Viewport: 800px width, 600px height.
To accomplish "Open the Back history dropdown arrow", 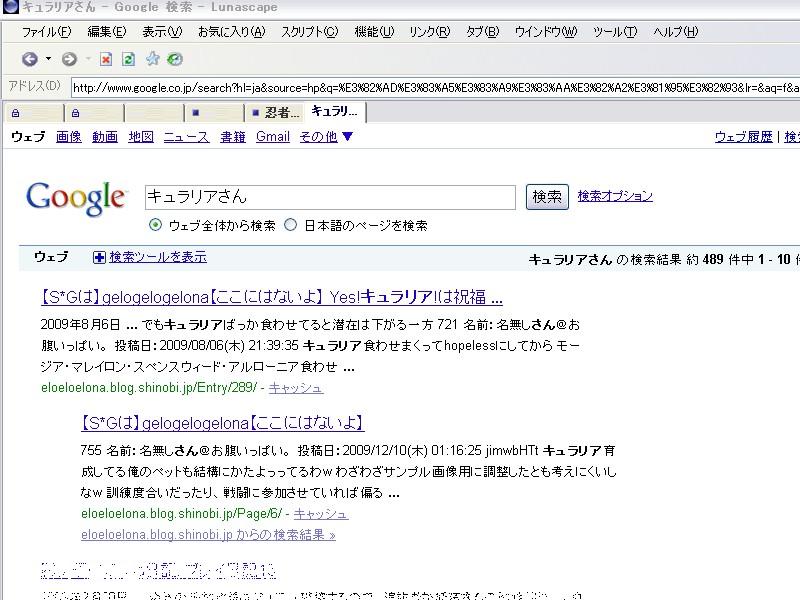I will pos(48,59).
